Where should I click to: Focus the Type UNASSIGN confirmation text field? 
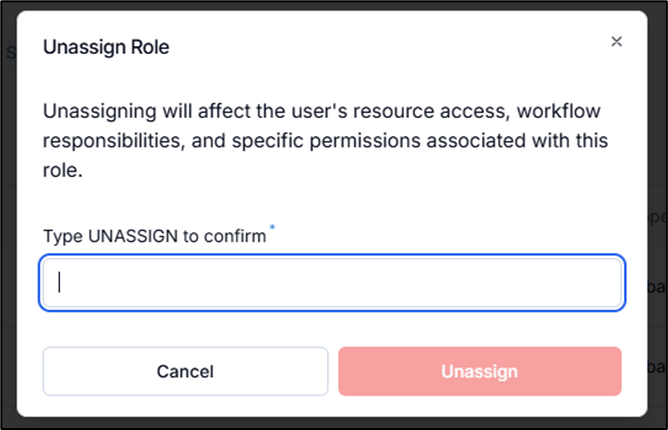(332, 282)
